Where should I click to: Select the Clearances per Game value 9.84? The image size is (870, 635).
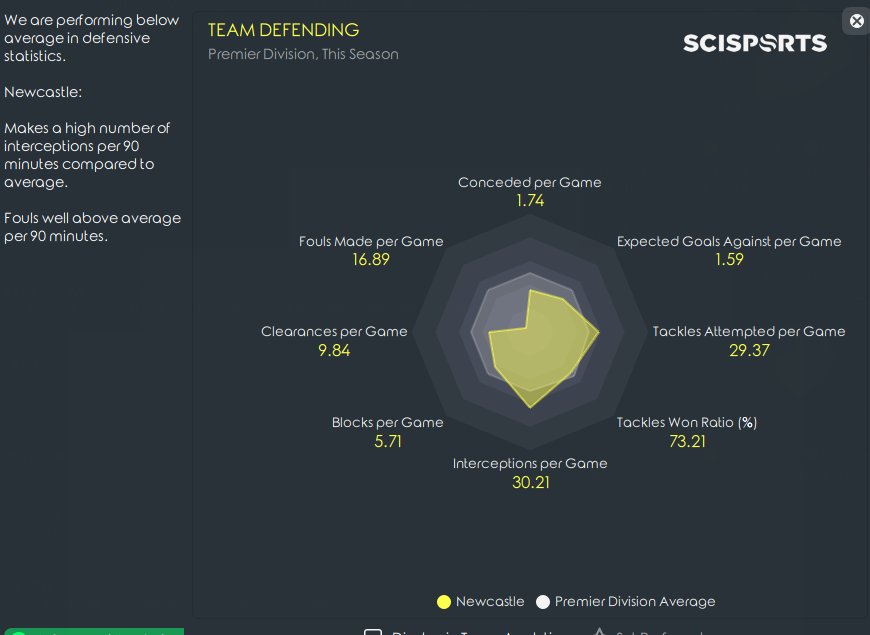tap(334, 350)
